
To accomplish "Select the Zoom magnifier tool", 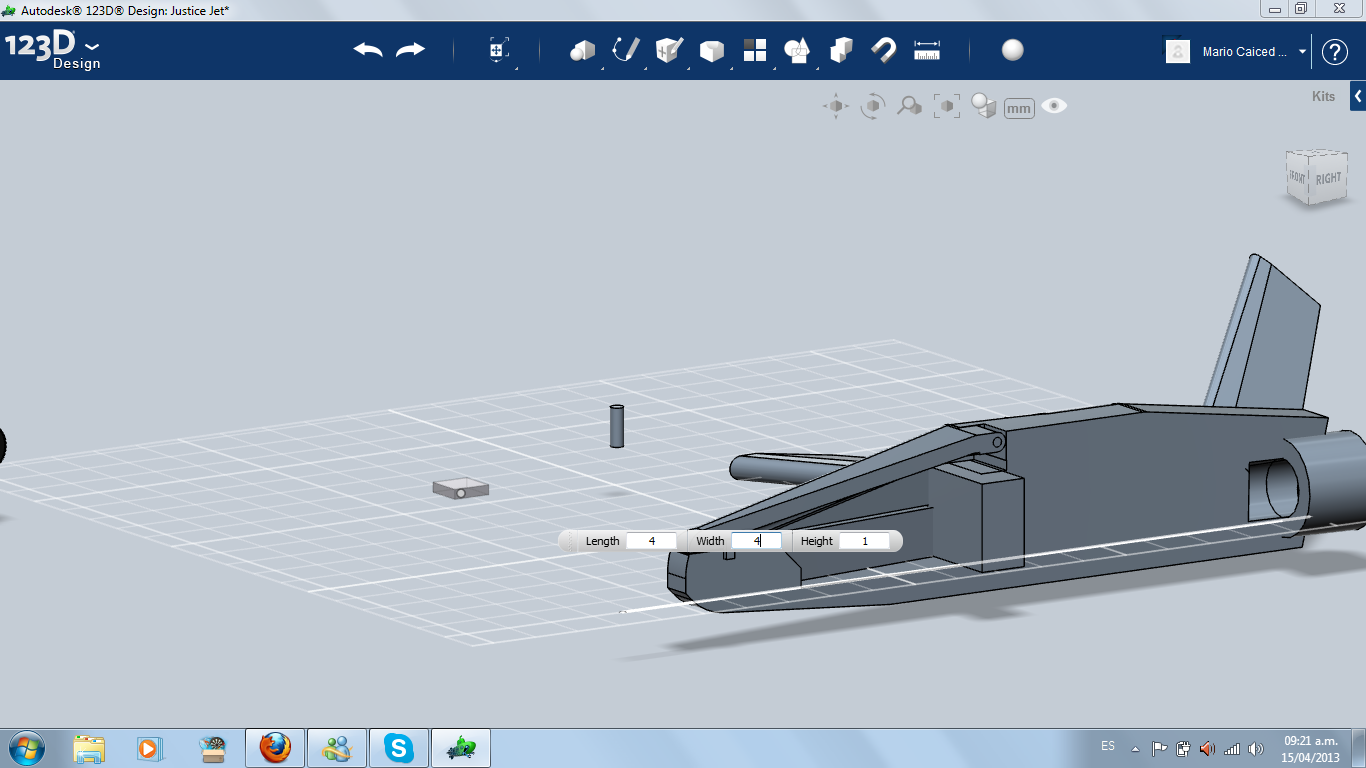I will pos(909,106).
